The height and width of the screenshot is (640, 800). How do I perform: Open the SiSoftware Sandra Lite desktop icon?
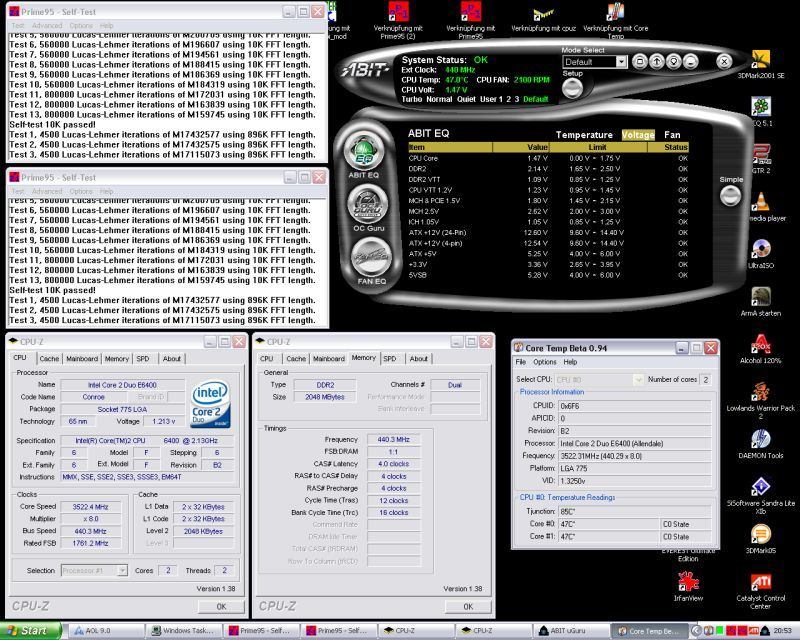tap(761, 495)
